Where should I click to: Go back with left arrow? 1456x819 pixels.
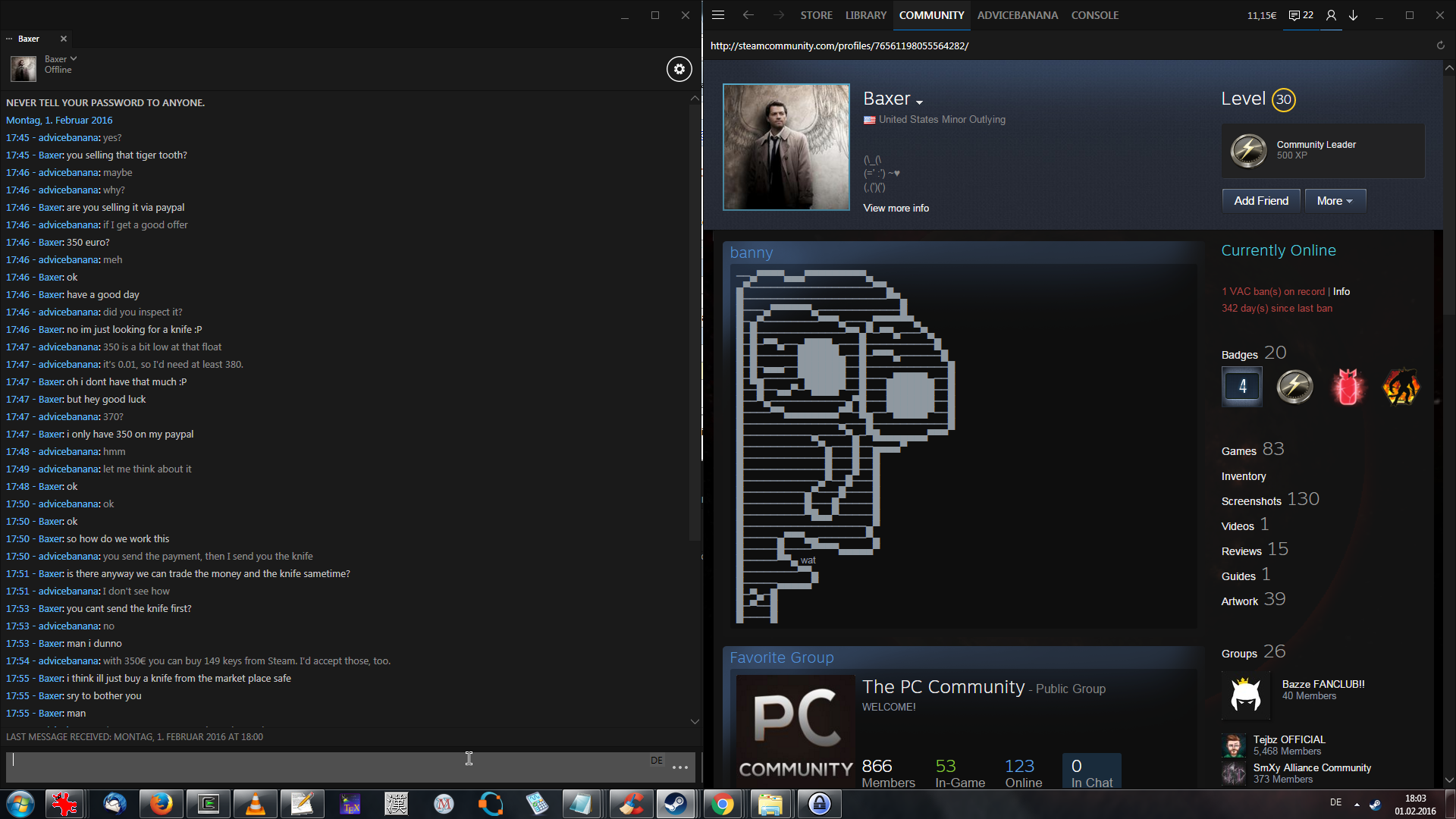coord(748,15)
